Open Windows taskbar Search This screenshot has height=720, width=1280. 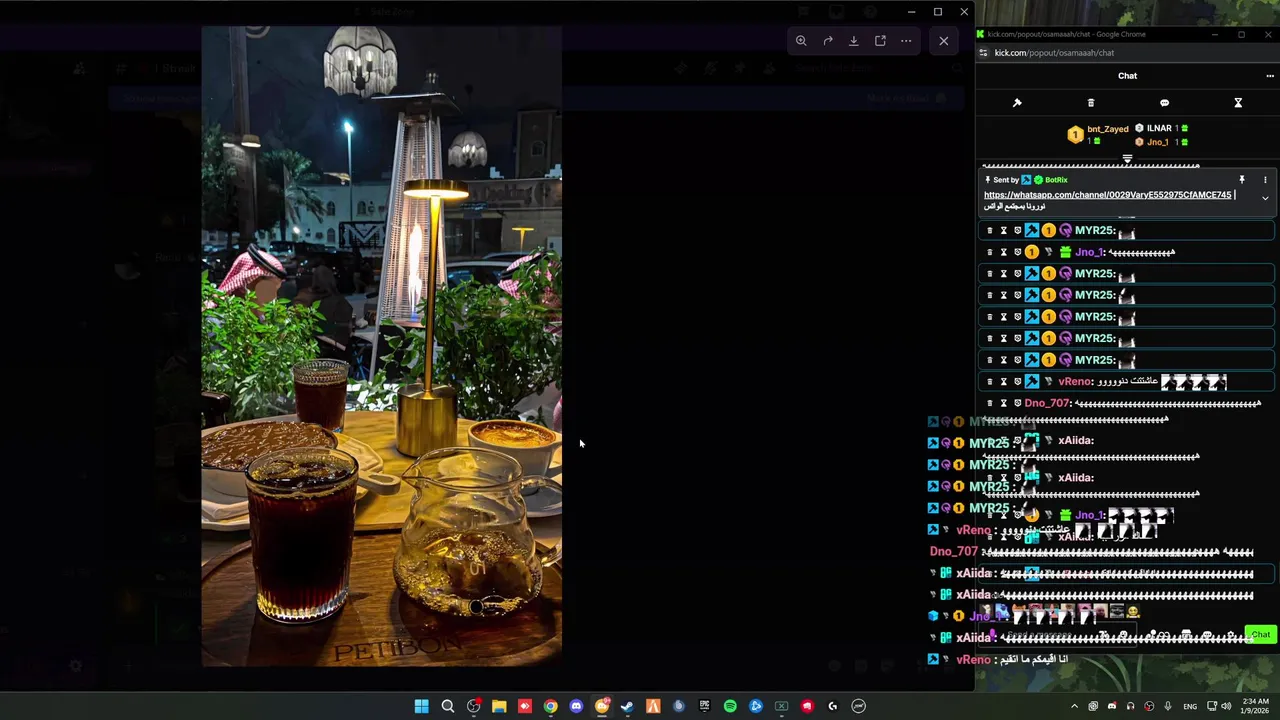(447, 706)
